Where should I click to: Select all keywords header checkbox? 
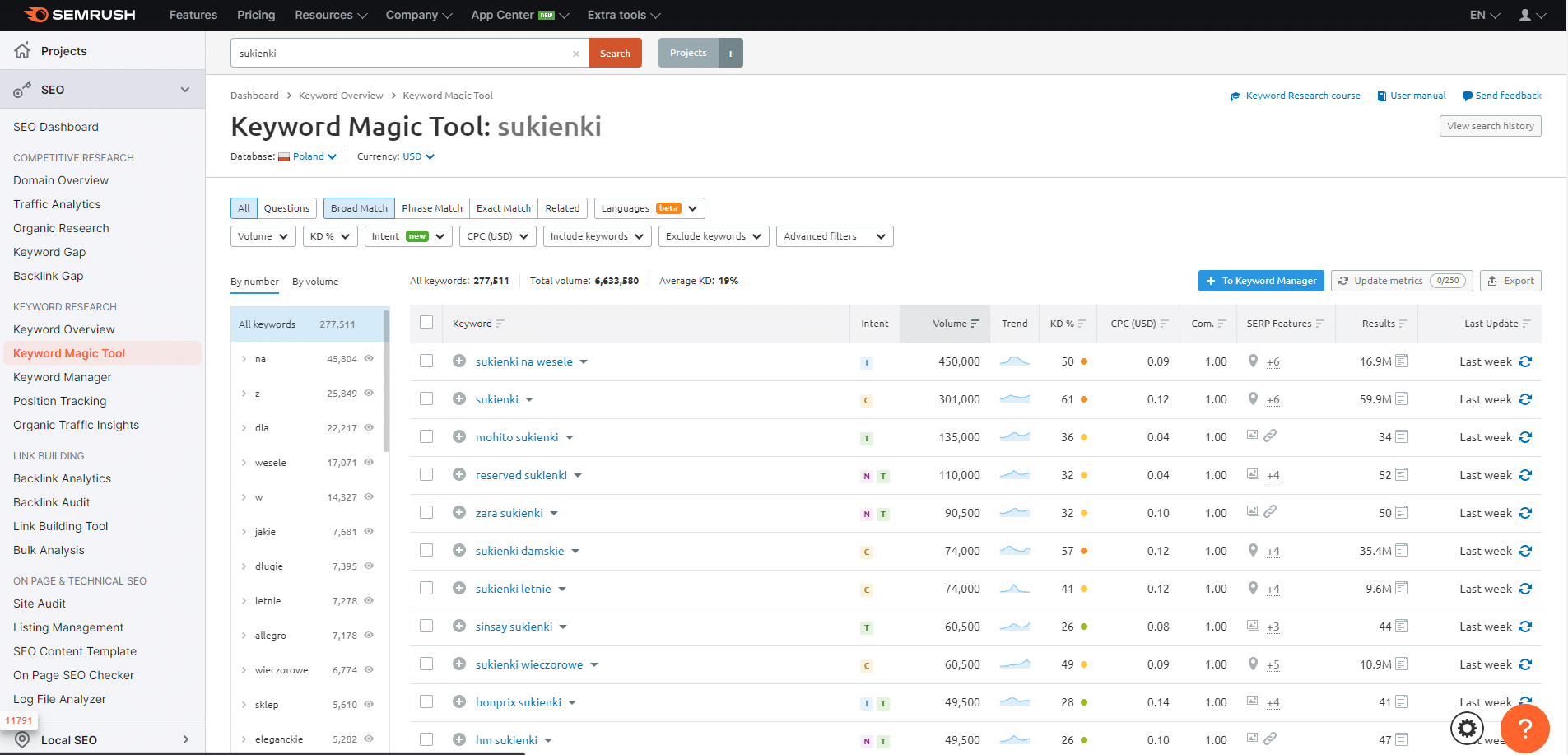point(426,322)
